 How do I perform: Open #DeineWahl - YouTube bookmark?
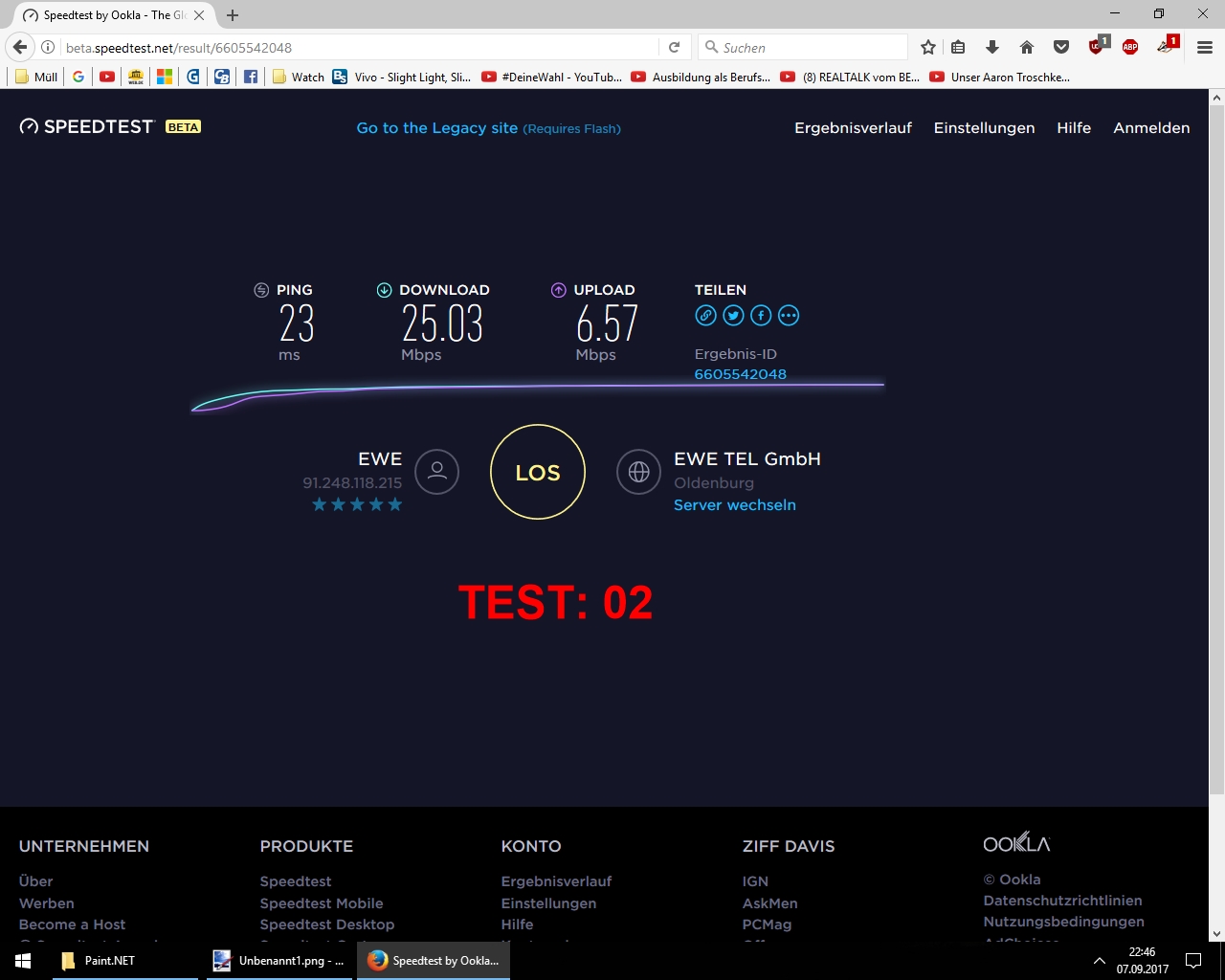551,77
